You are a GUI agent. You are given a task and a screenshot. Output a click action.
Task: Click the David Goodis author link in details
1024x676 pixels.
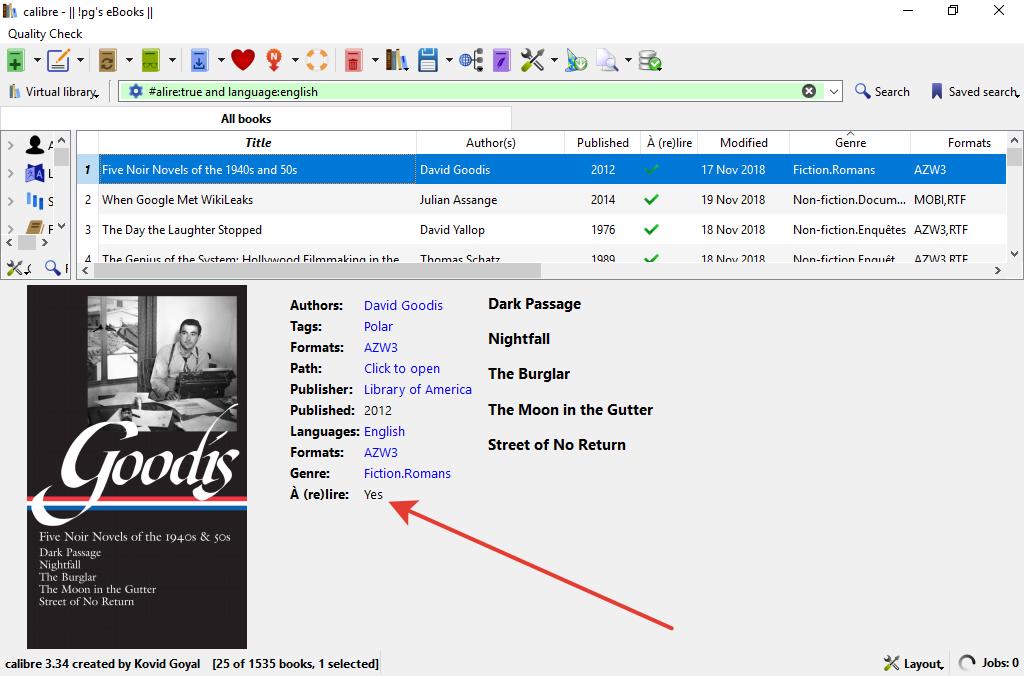pos(403,306)
